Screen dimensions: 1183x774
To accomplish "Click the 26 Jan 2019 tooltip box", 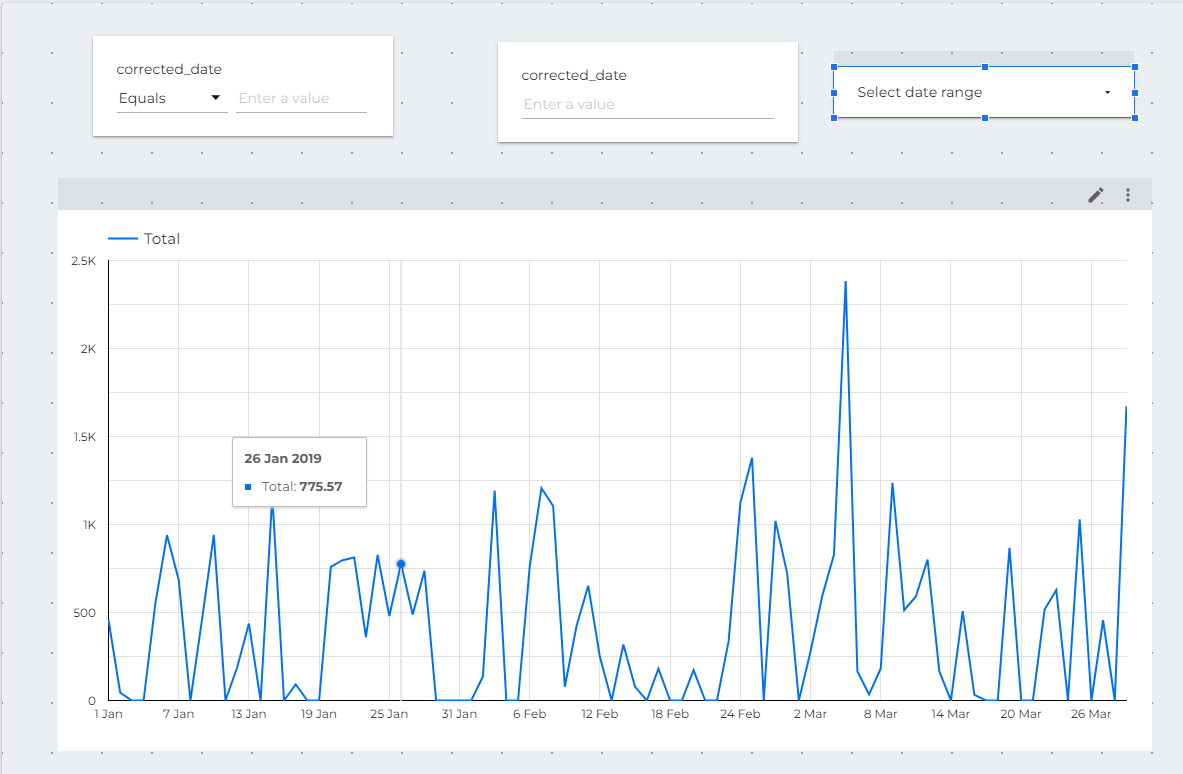I will pos(300,472).
